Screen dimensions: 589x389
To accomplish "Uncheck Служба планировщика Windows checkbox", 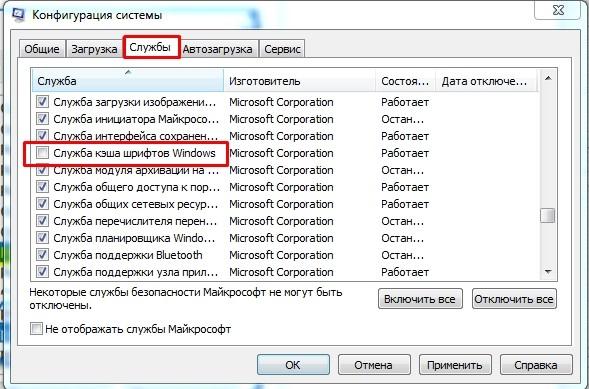I will [42, 238].
